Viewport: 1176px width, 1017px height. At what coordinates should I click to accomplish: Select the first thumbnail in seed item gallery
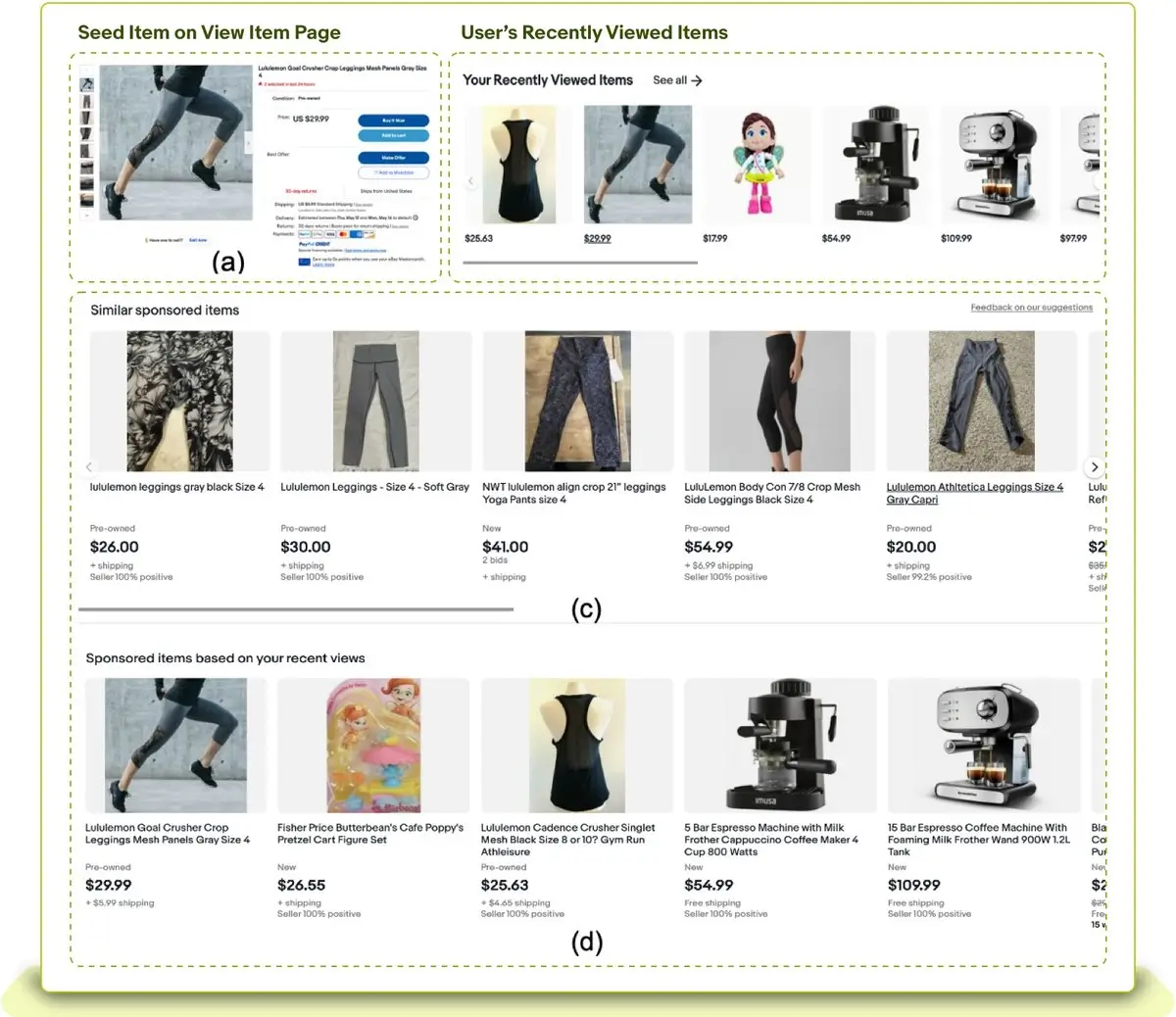coord(87,84)
